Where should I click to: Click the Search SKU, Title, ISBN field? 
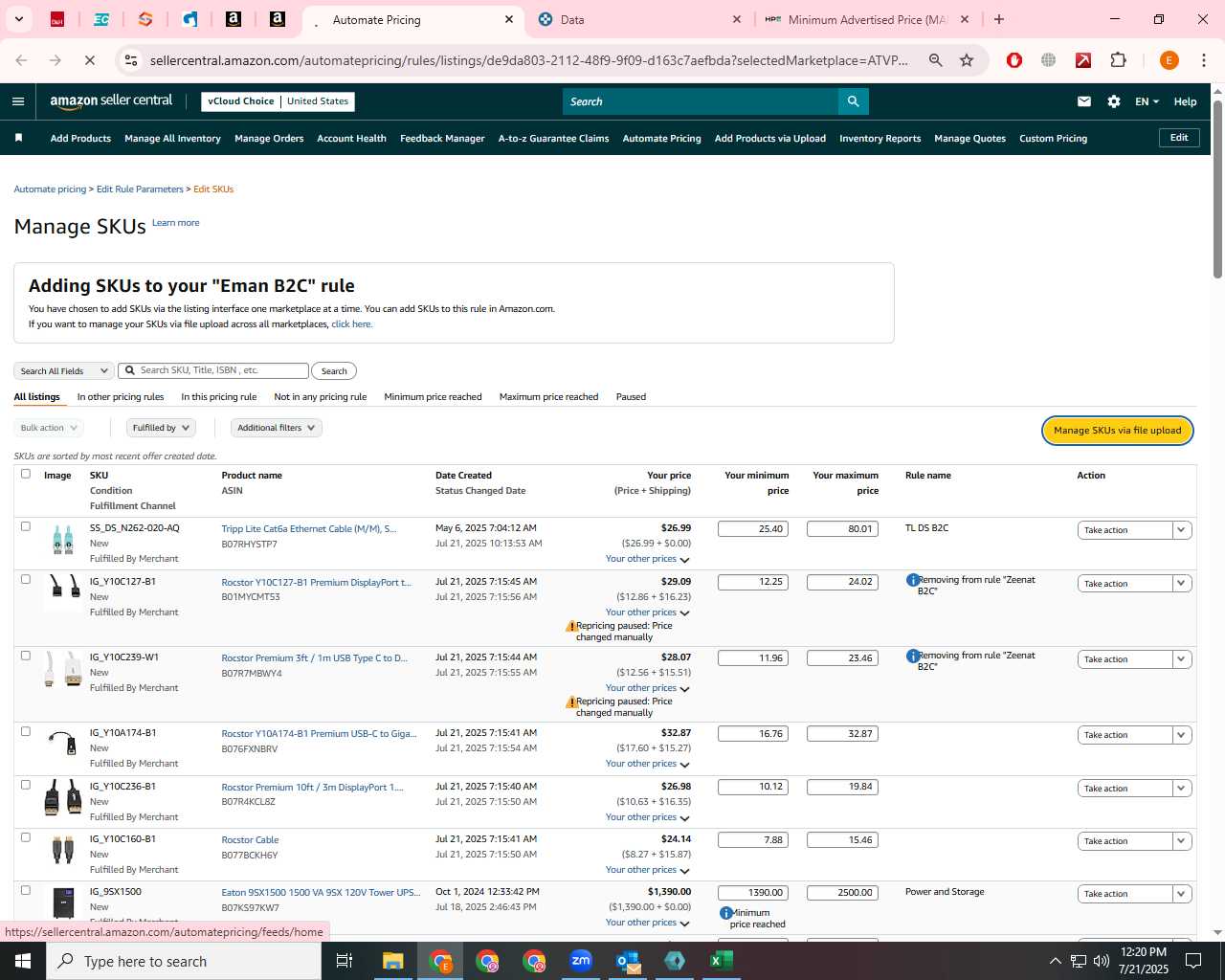point(213,370)
